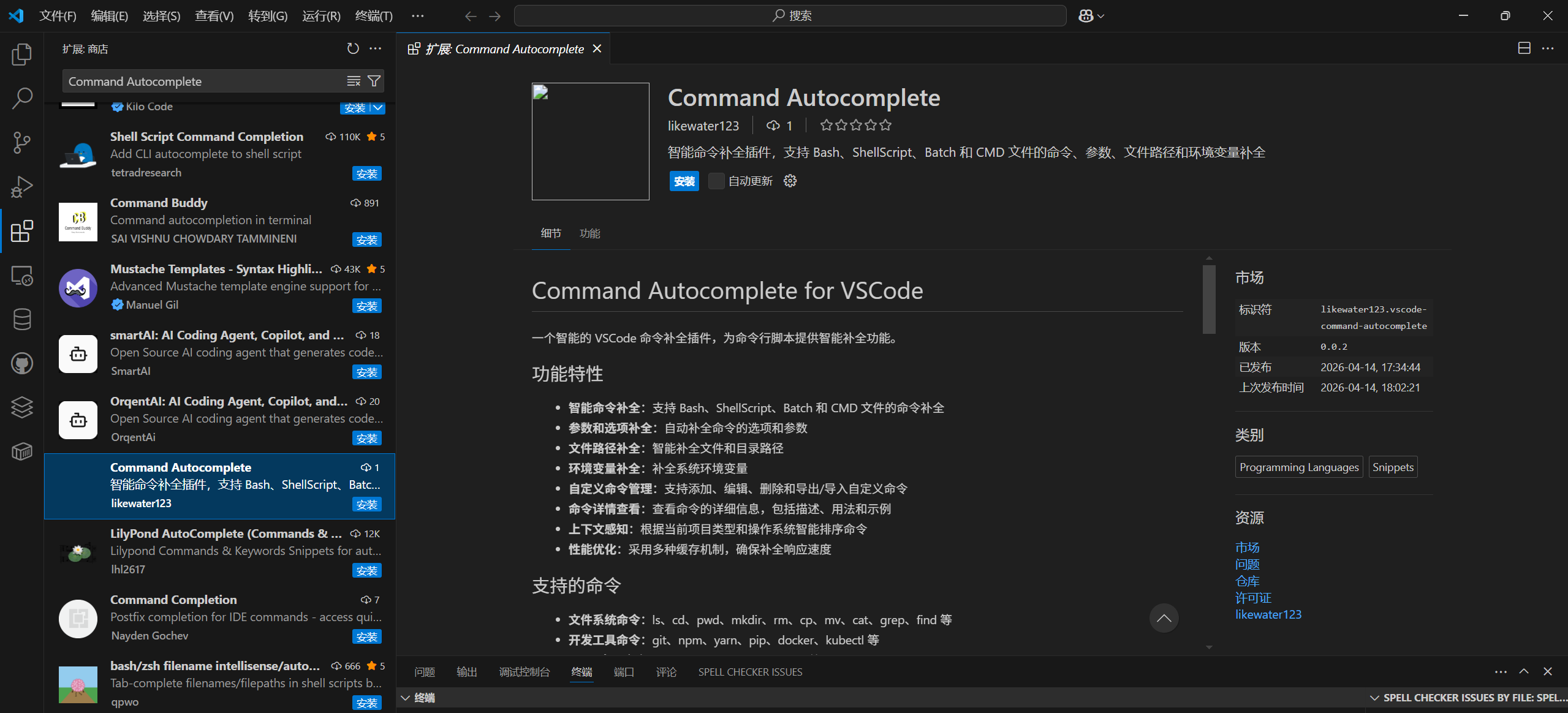Screen dimensions: 1568x713
Task: Open the 运行(R) menu
Action: [x=321, y=16]
